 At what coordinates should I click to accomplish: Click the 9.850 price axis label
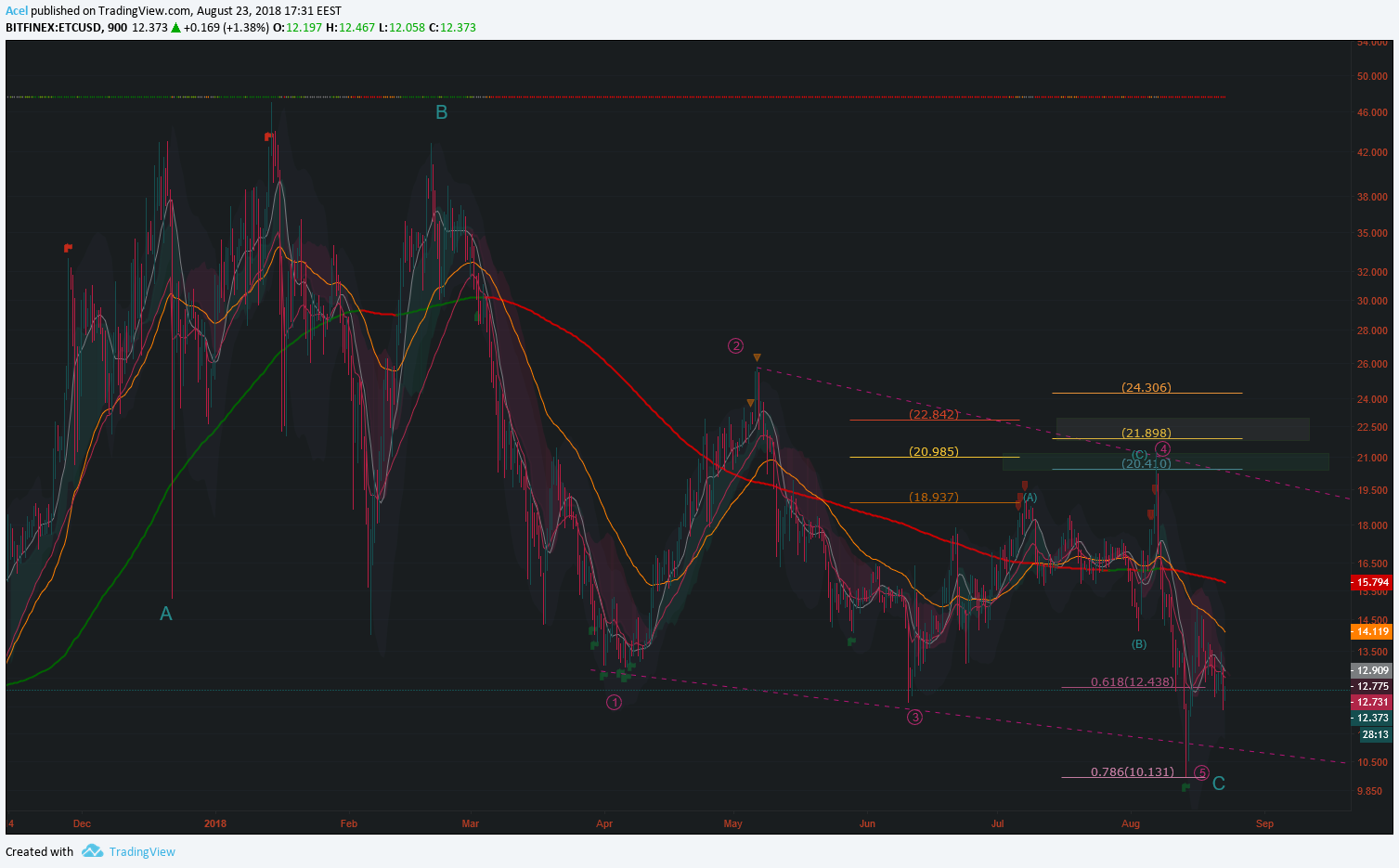point(1369,791)
